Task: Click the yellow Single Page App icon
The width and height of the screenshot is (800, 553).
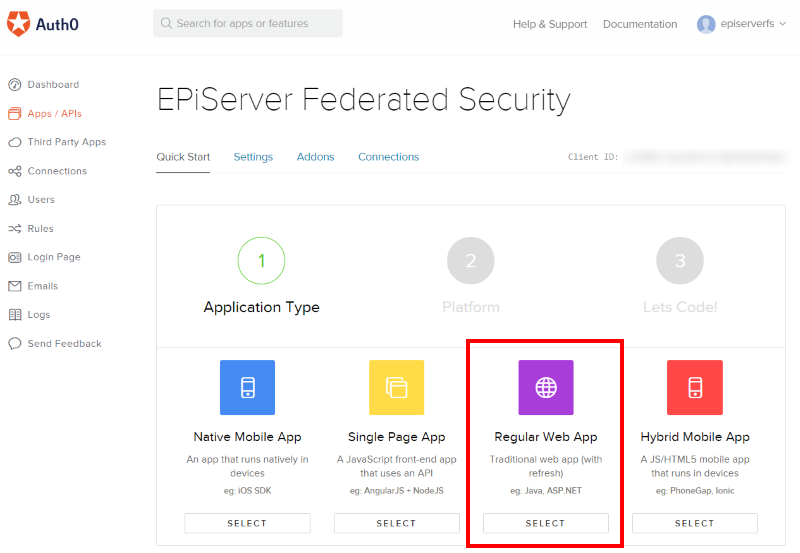Action: tap(396, 388)
